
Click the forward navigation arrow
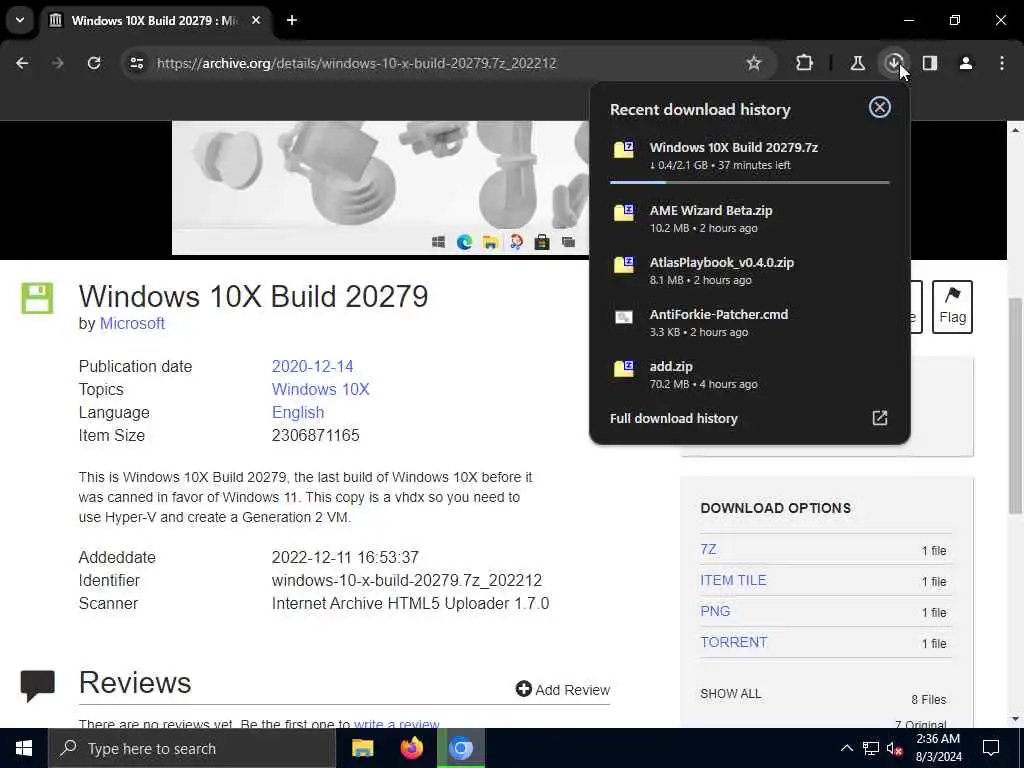[57, 63]
